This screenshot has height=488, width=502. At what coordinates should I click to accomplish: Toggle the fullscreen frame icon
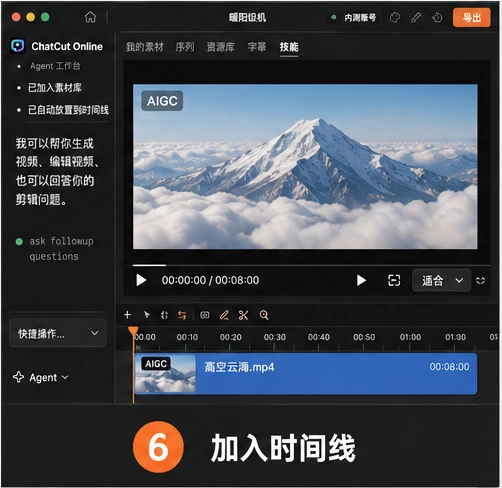(394, 280)
